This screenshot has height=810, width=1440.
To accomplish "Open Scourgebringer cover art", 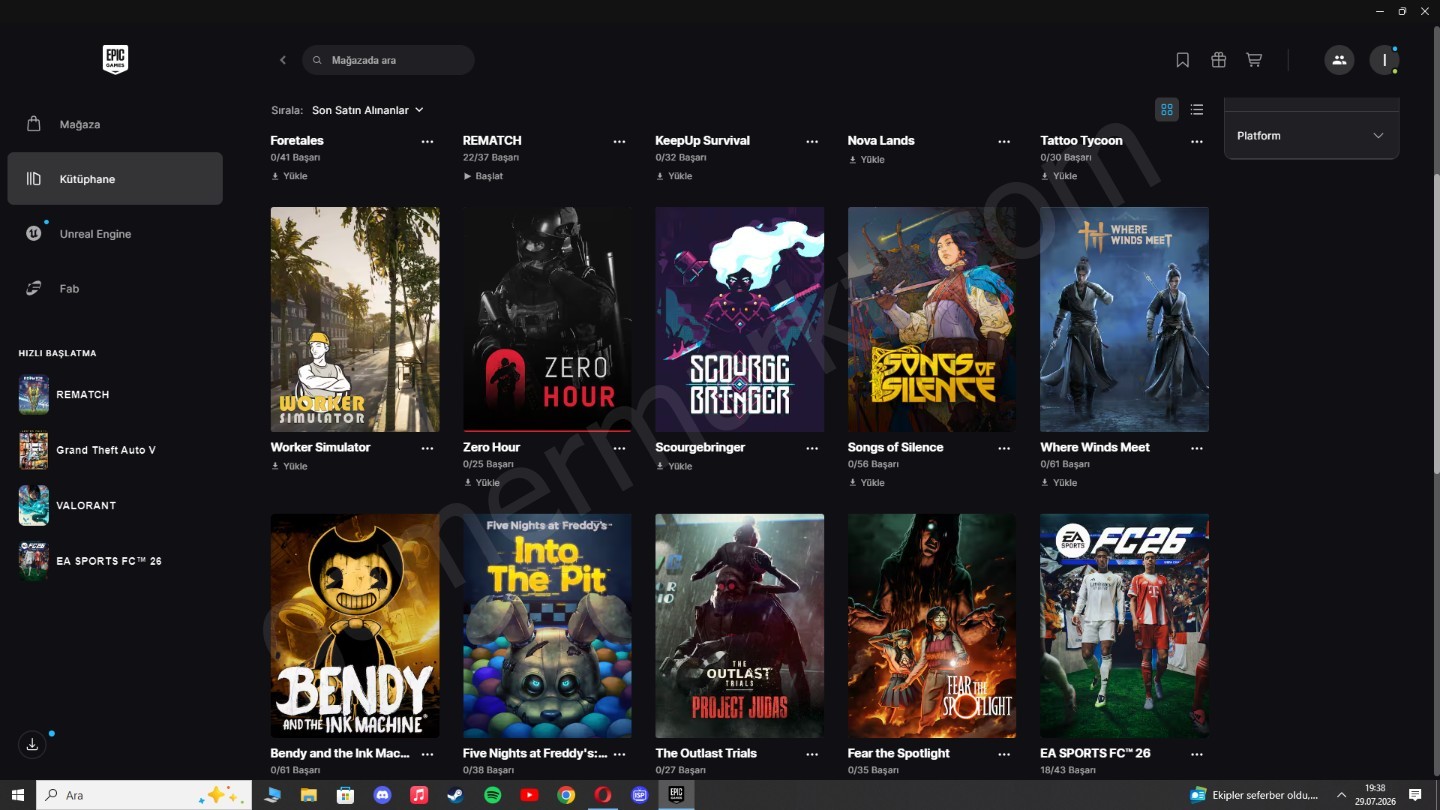I will point(740,319).
